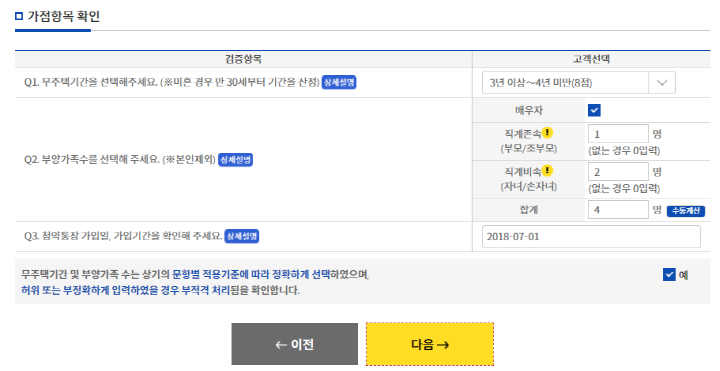The width and height of the screenshot is (720, 371).
Task: Click the 직계비속 (자녀/손자녀) label
Action: tap(528, 179)
